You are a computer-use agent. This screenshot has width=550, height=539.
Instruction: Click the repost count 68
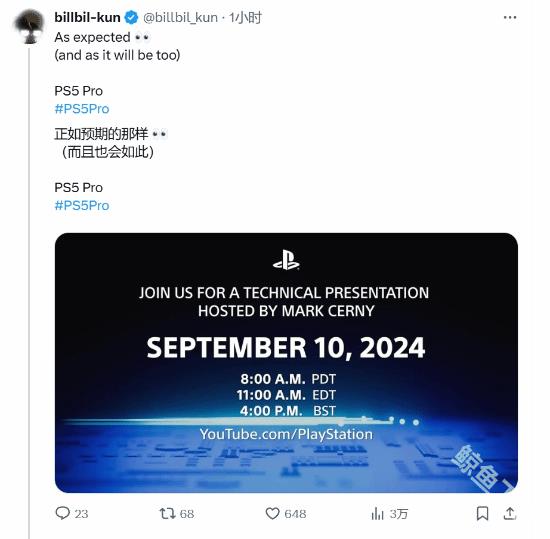[x=187, y=514]
